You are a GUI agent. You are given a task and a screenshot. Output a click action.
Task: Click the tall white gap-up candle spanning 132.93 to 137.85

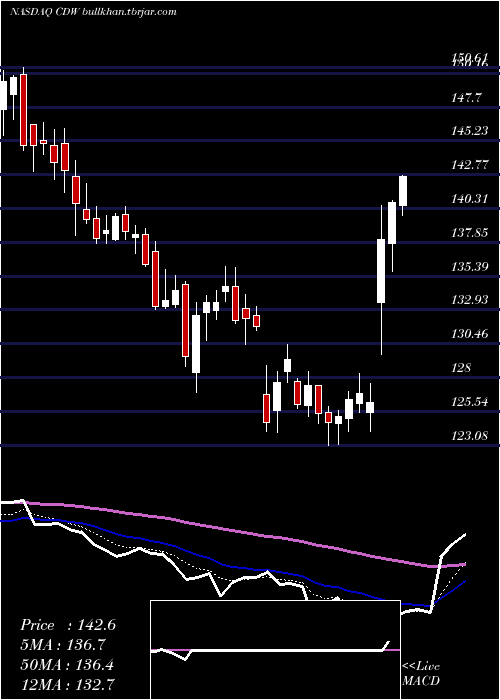tap(381, 271)
